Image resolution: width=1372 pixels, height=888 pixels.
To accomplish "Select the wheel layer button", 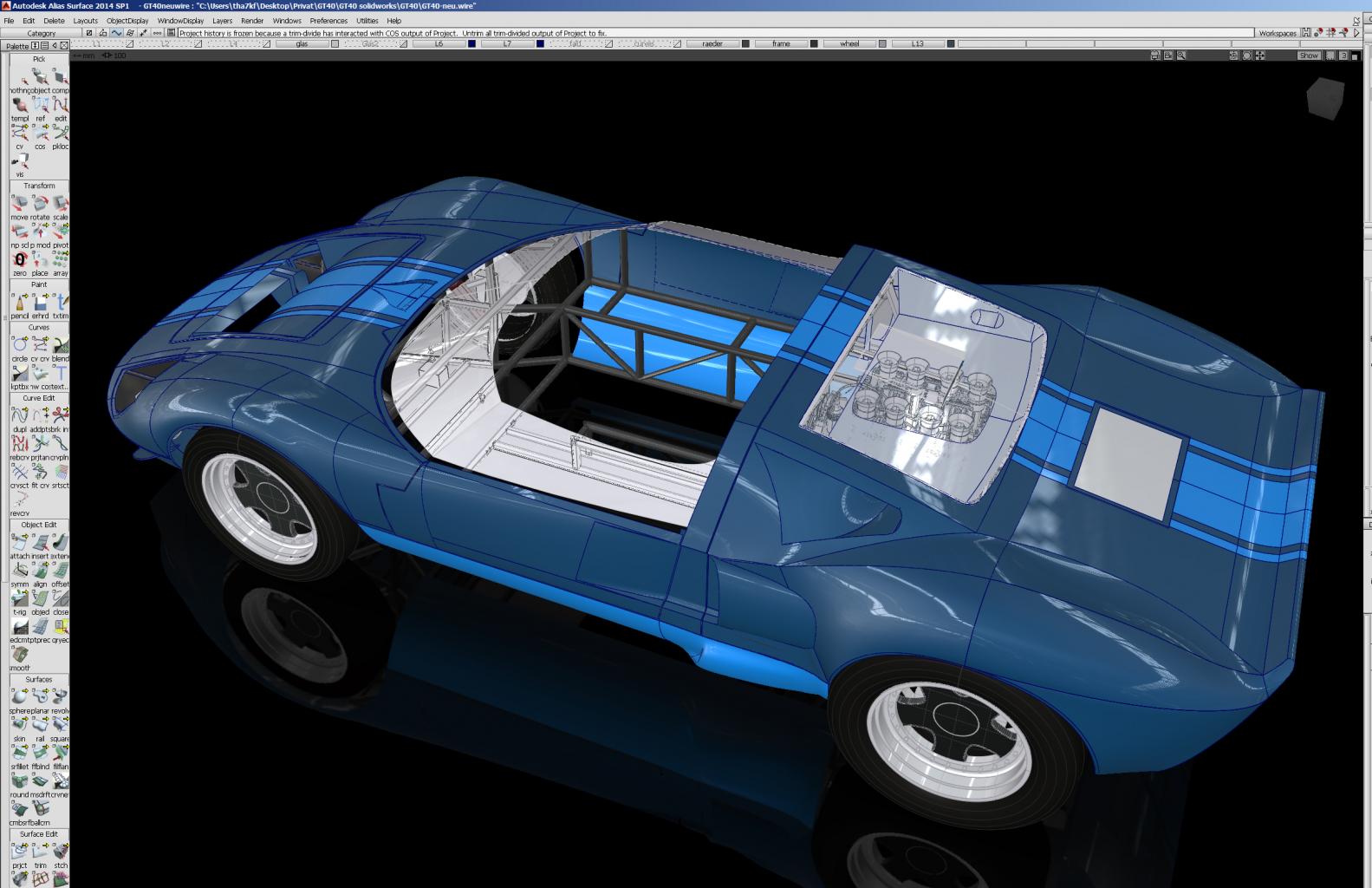I will point(849,43).
